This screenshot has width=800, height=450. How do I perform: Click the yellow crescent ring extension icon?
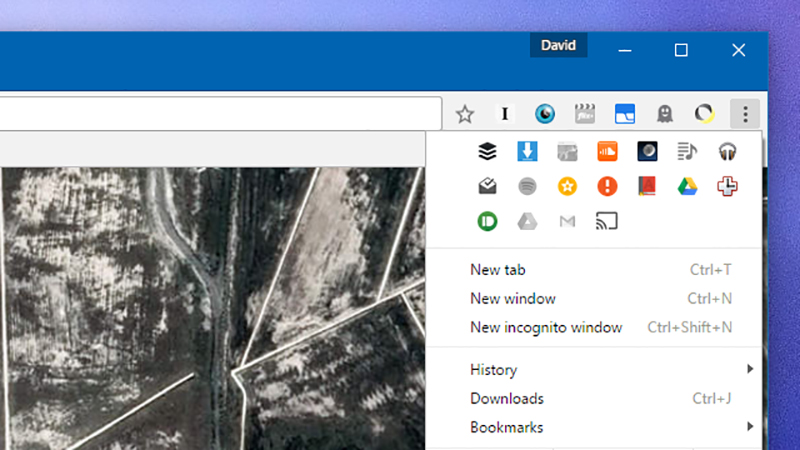tap(705, 114)
